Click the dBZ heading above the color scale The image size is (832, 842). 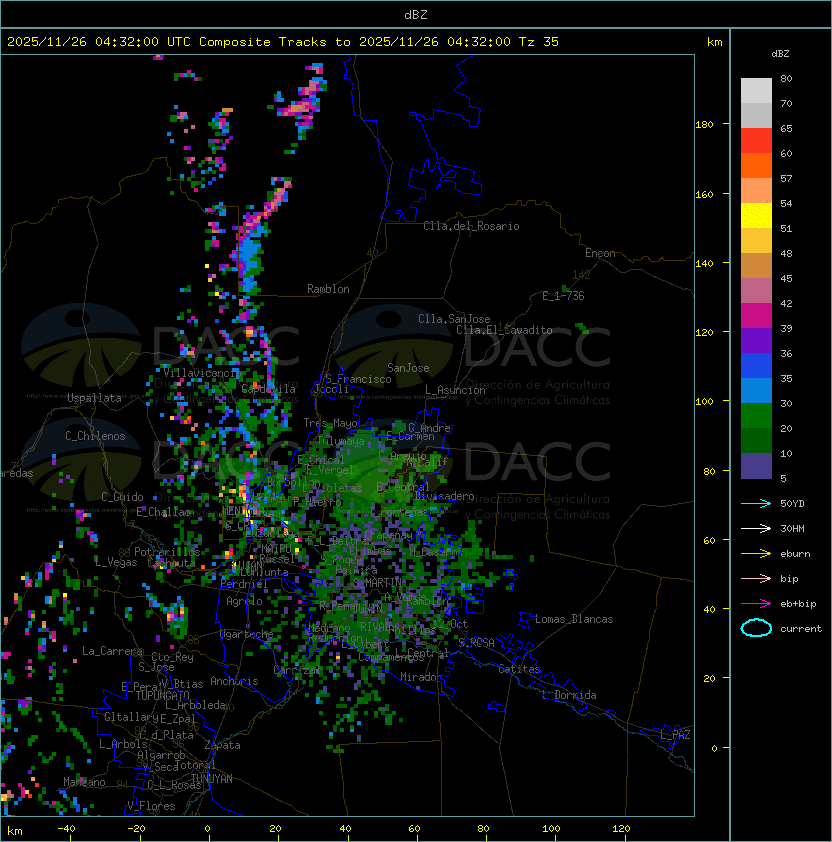tap(780, 54)
